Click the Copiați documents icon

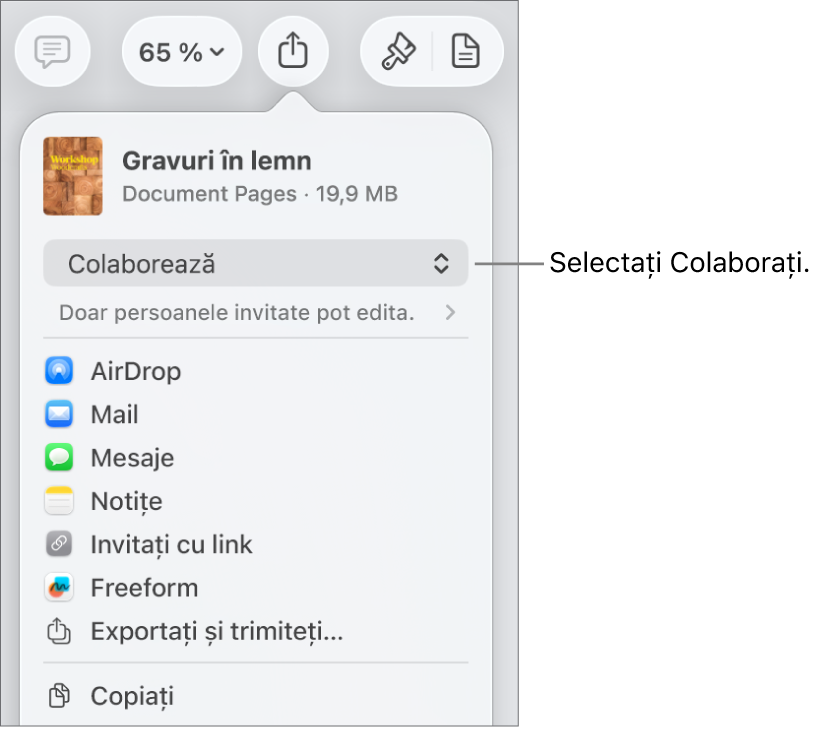click(x=59, y=696)
